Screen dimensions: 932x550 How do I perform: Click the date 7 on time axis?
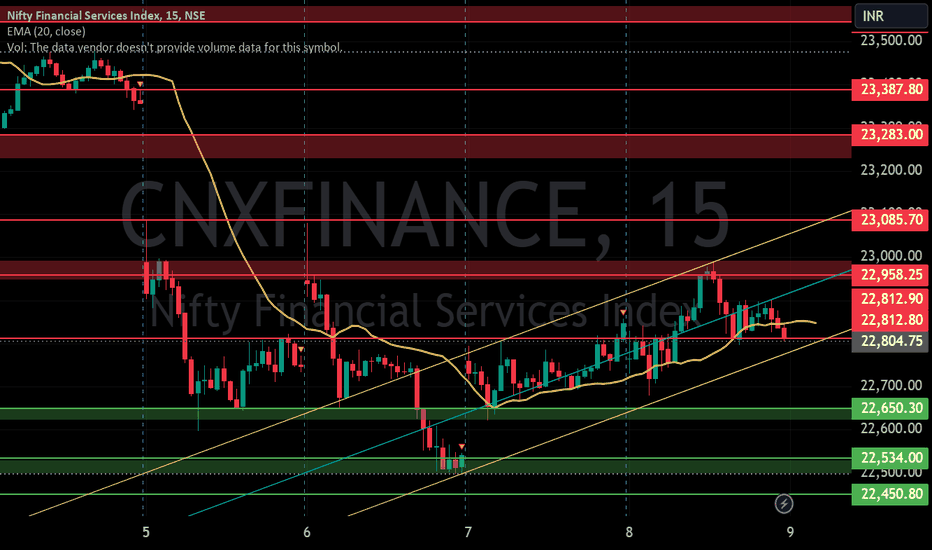point(468,532)
